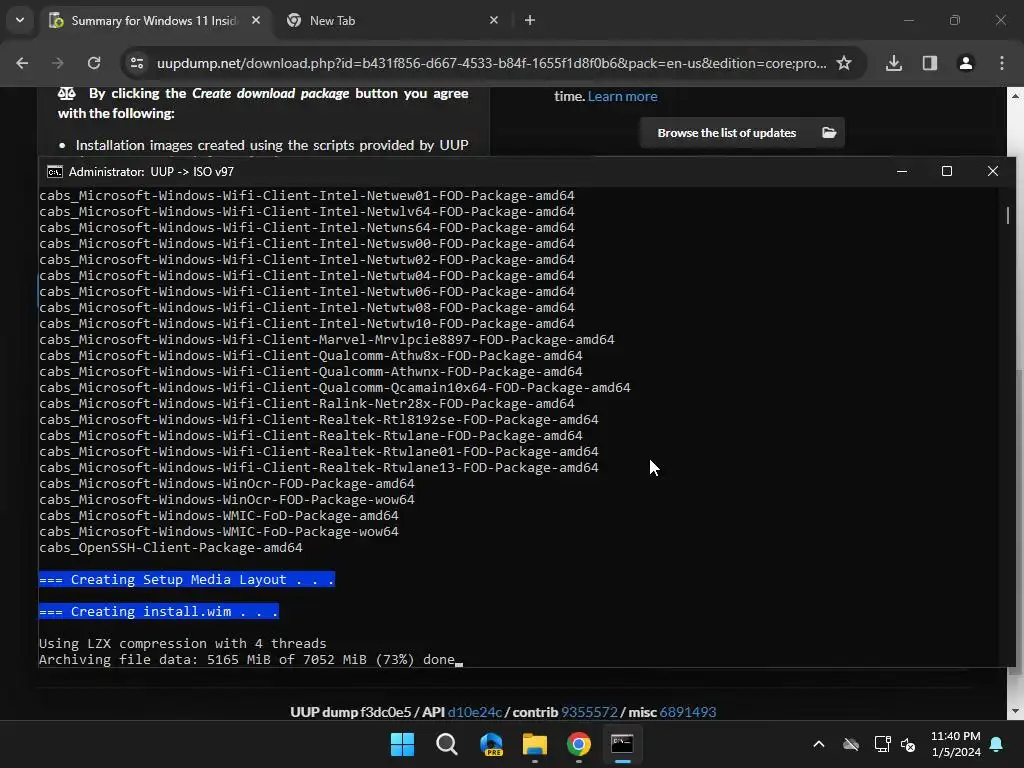
Task: Click the console window scrollbar thumb
Action: coord(1008,215)
